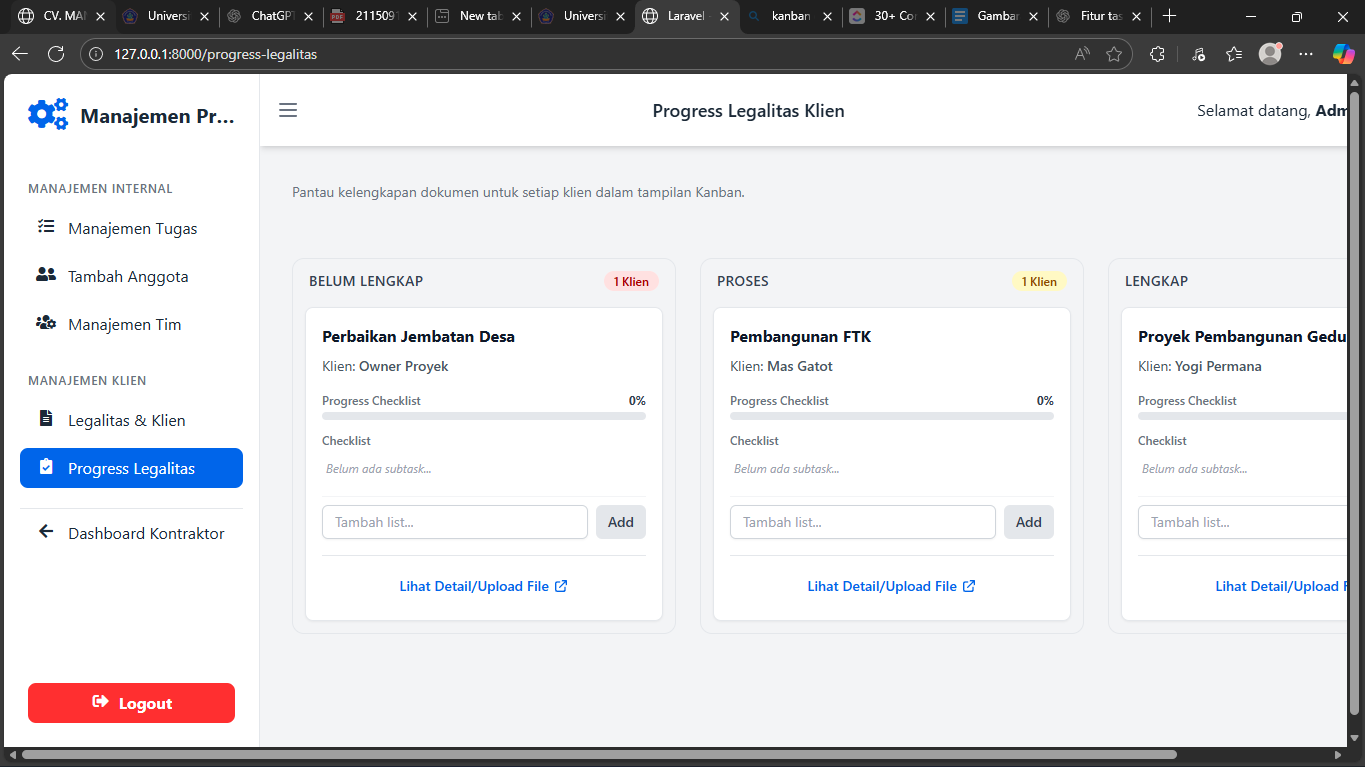Click the browser refresh icon
The image size is (1365, 767).
tap(56, 54)
